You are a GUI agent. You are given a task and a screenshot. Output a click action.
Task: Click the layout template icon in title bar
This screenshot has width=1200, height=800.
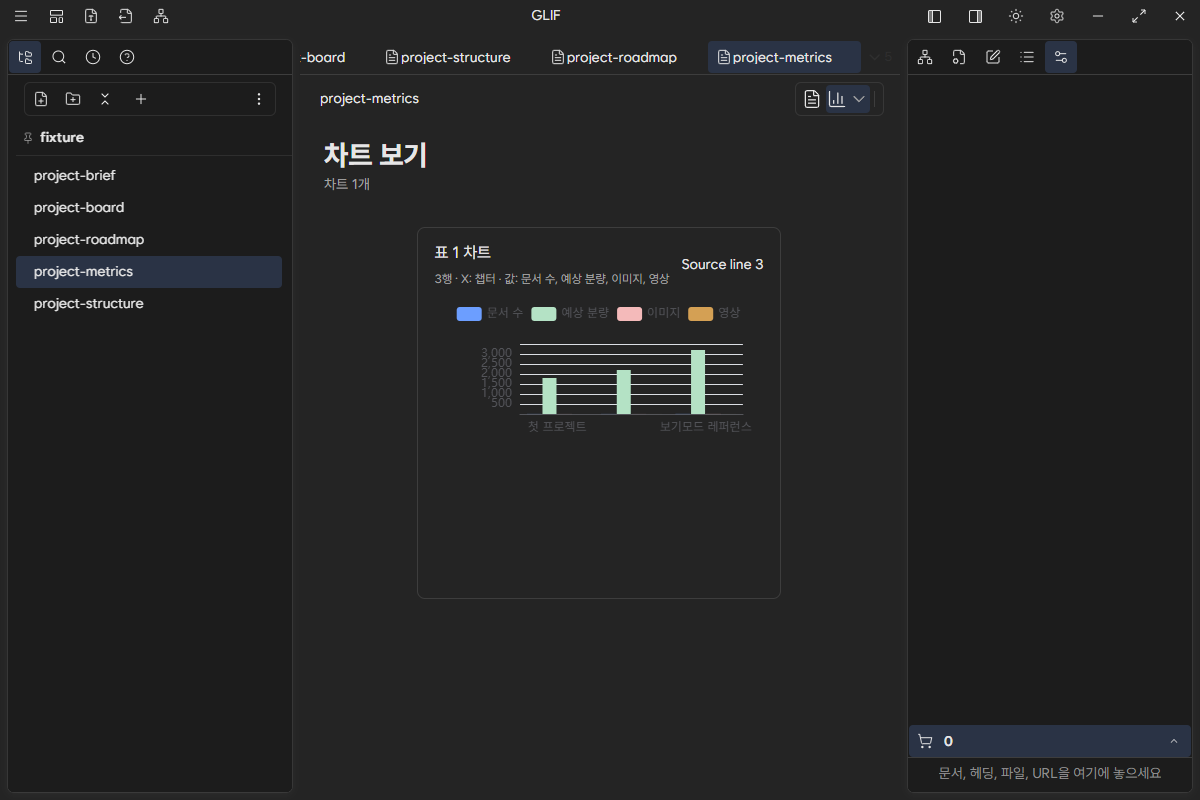[x=57, y=16]
